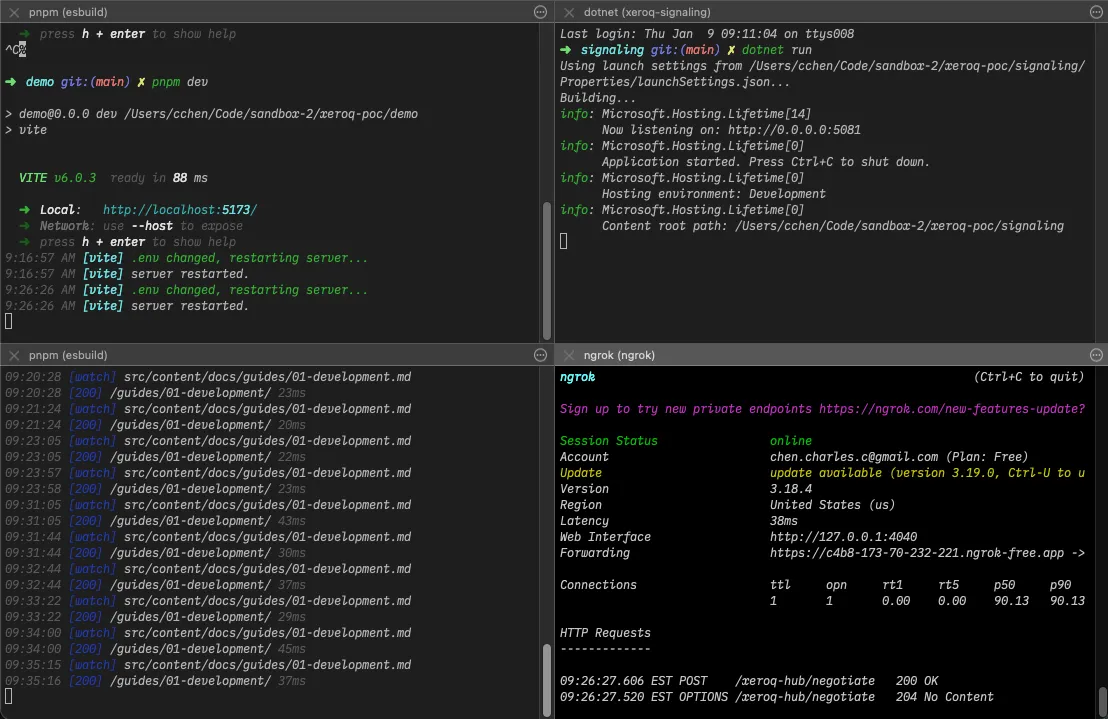
Task: Click the OPTIONS /xeroq-hub/negotiate 204 request
Action: [777, 697]
